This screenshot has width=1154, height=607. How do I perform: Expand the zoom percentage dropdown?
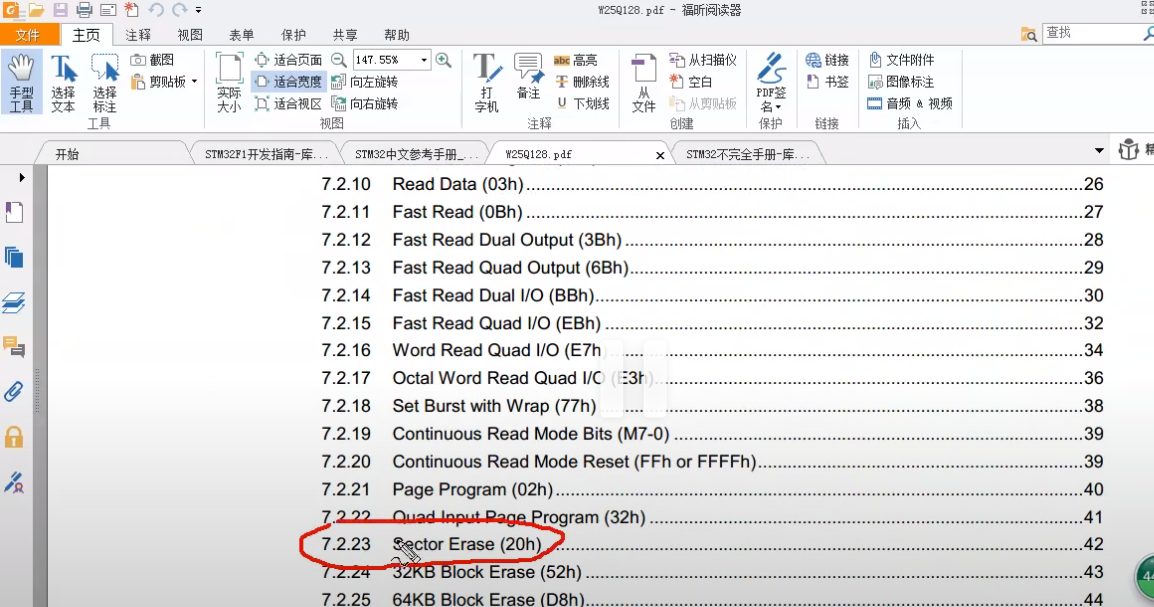coord(424,60)
